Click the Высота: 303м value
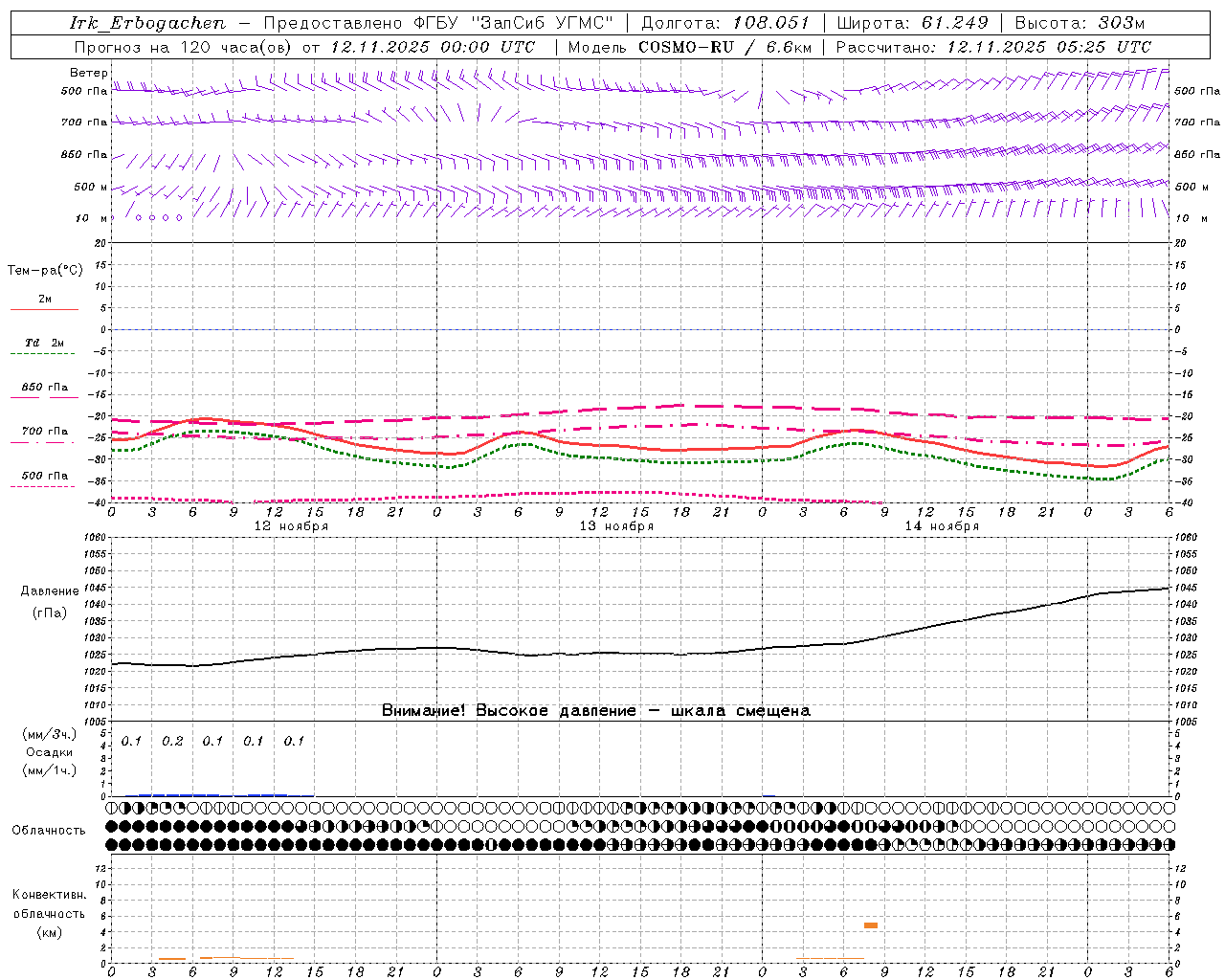1225x980 pixels. 1080,23
